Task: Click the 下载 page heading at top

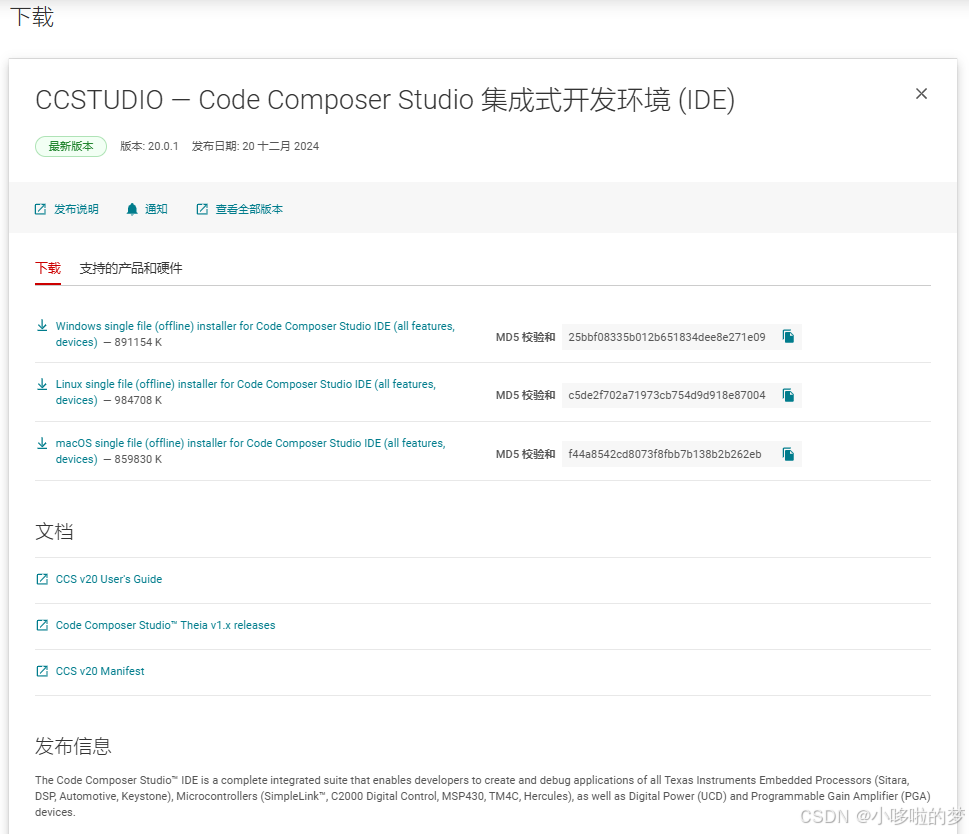Action: click(32, 17)
